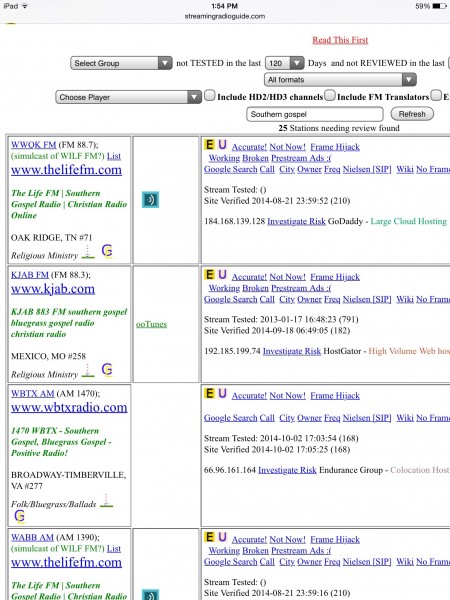Screen dimensions: 450x600
Task: Click Investigate Risk for 184.168.139.128
Action: pyautogui.click(x=296, y=221)
